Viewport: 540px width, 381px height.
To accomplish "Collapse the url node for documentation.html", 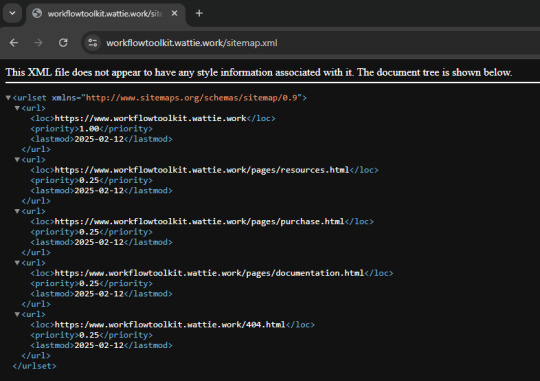I will point(17,263).
